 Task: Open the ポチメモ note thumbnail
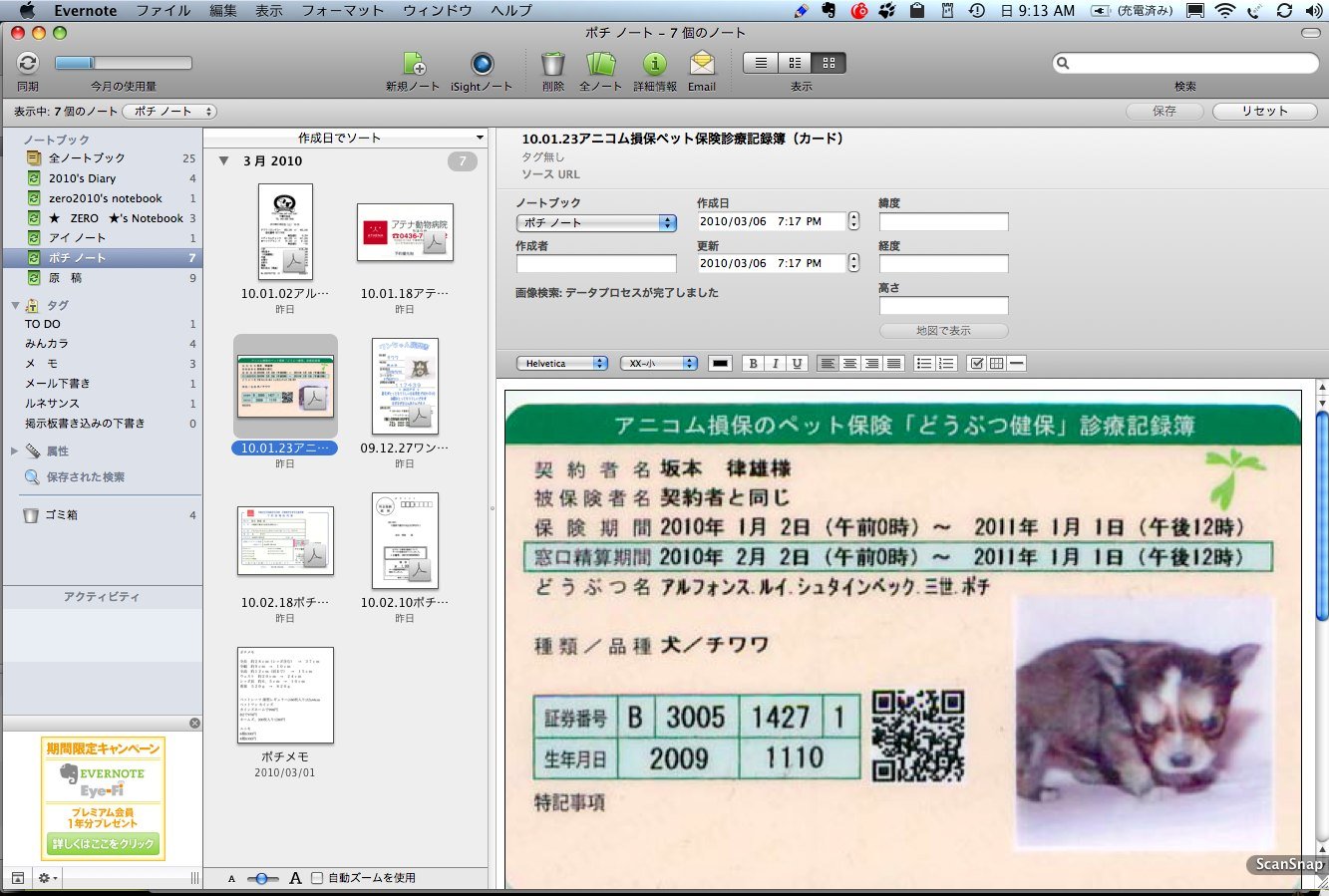[x=285, y=696]
